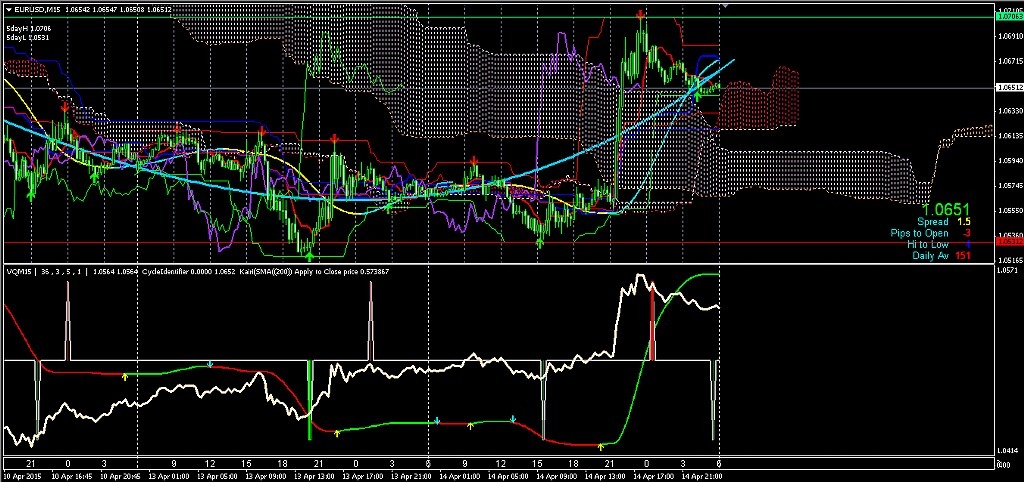This screenshot has width=1024, height=482.
Task: Click the Daily Av 151 readout
Action: [942, 255]
